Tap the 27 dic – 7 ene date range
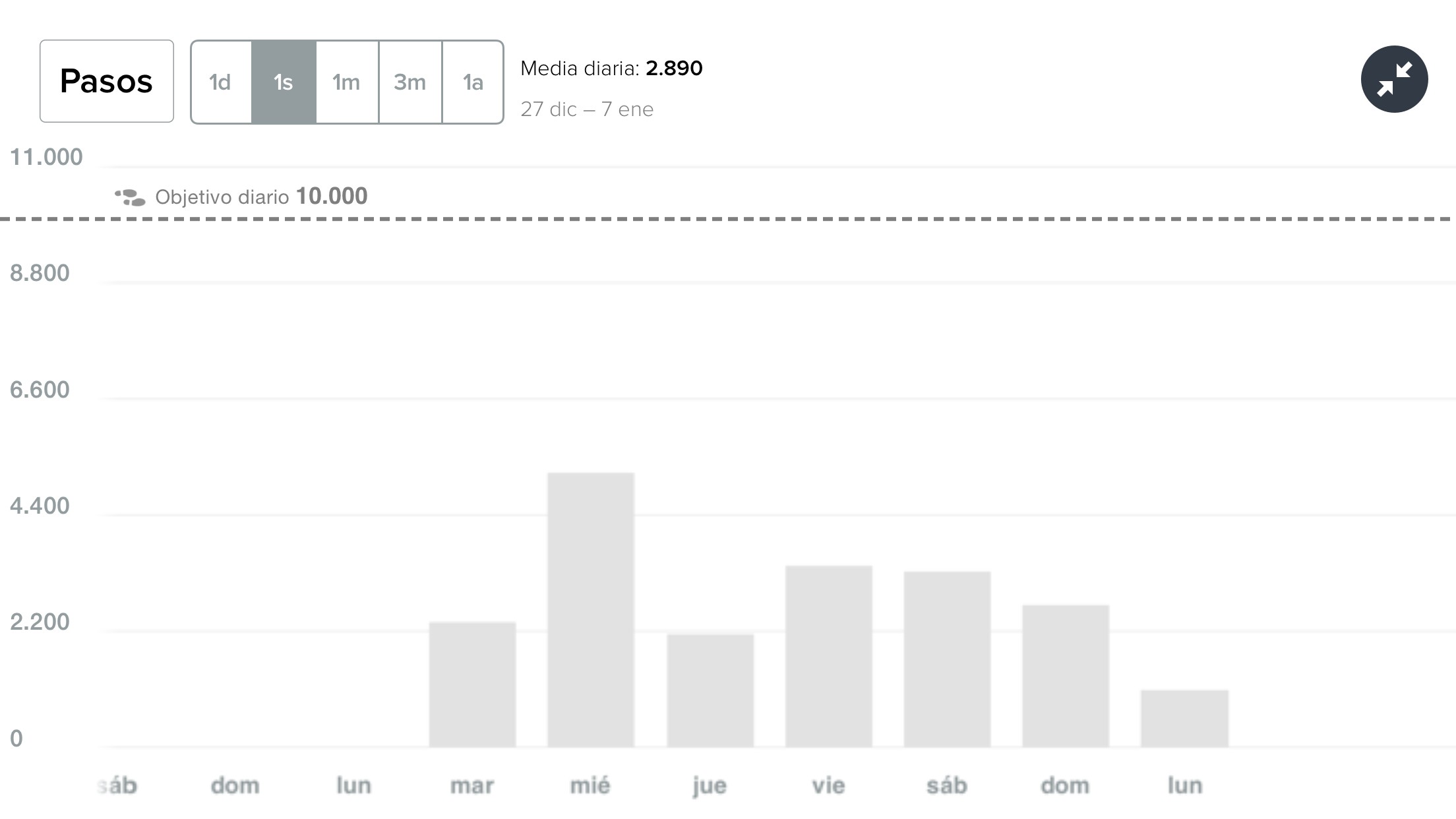1456x819 pixels. (x=587, y=109)
